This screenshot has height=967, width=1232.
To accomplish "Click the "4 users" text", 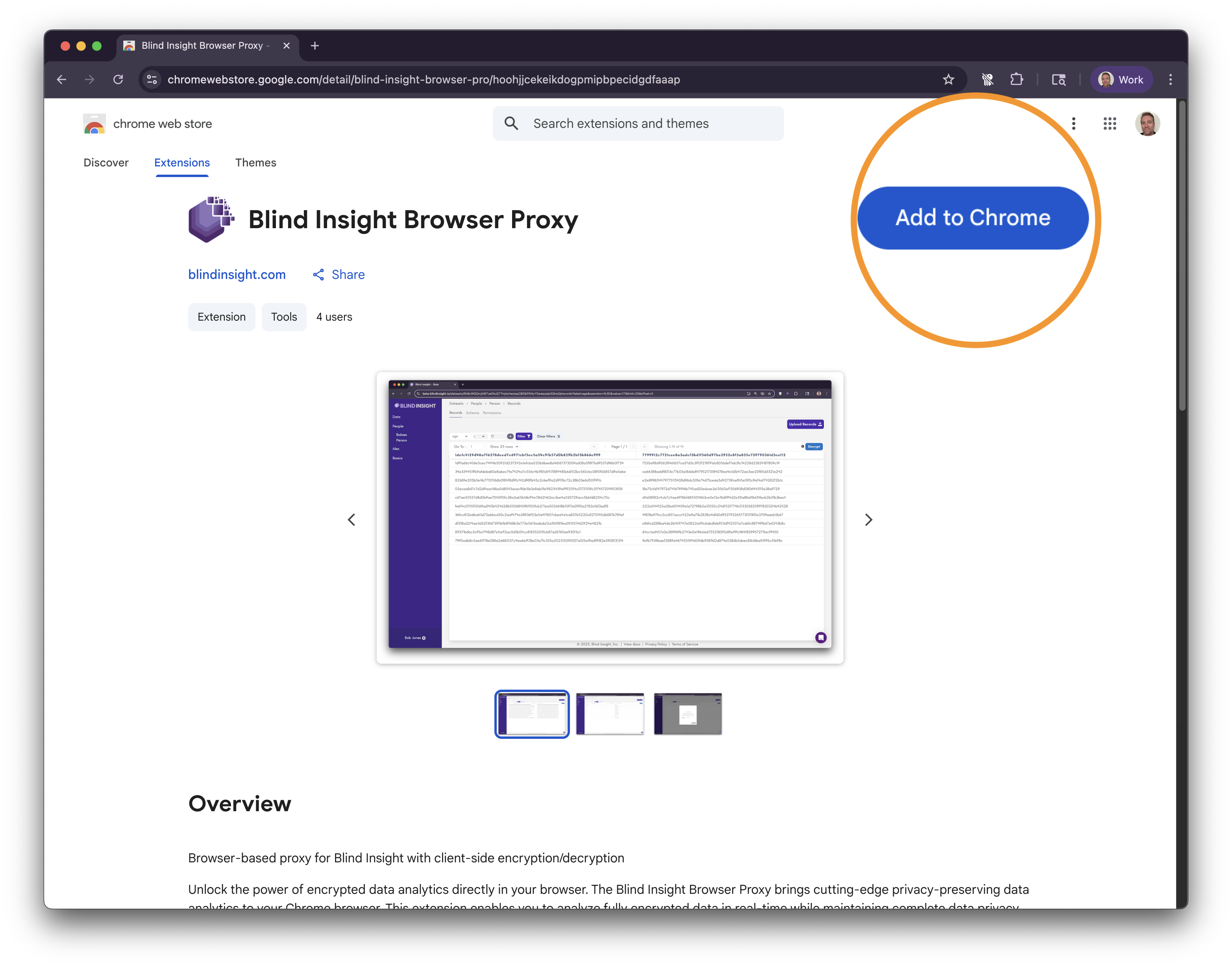I will [334, 317].
